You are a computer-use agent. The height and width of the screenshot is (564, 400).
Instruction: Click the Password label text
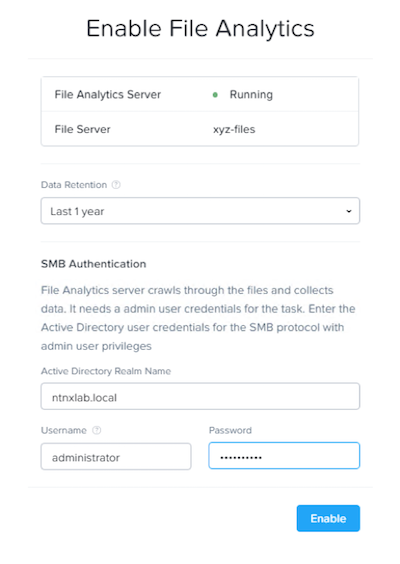230,430
